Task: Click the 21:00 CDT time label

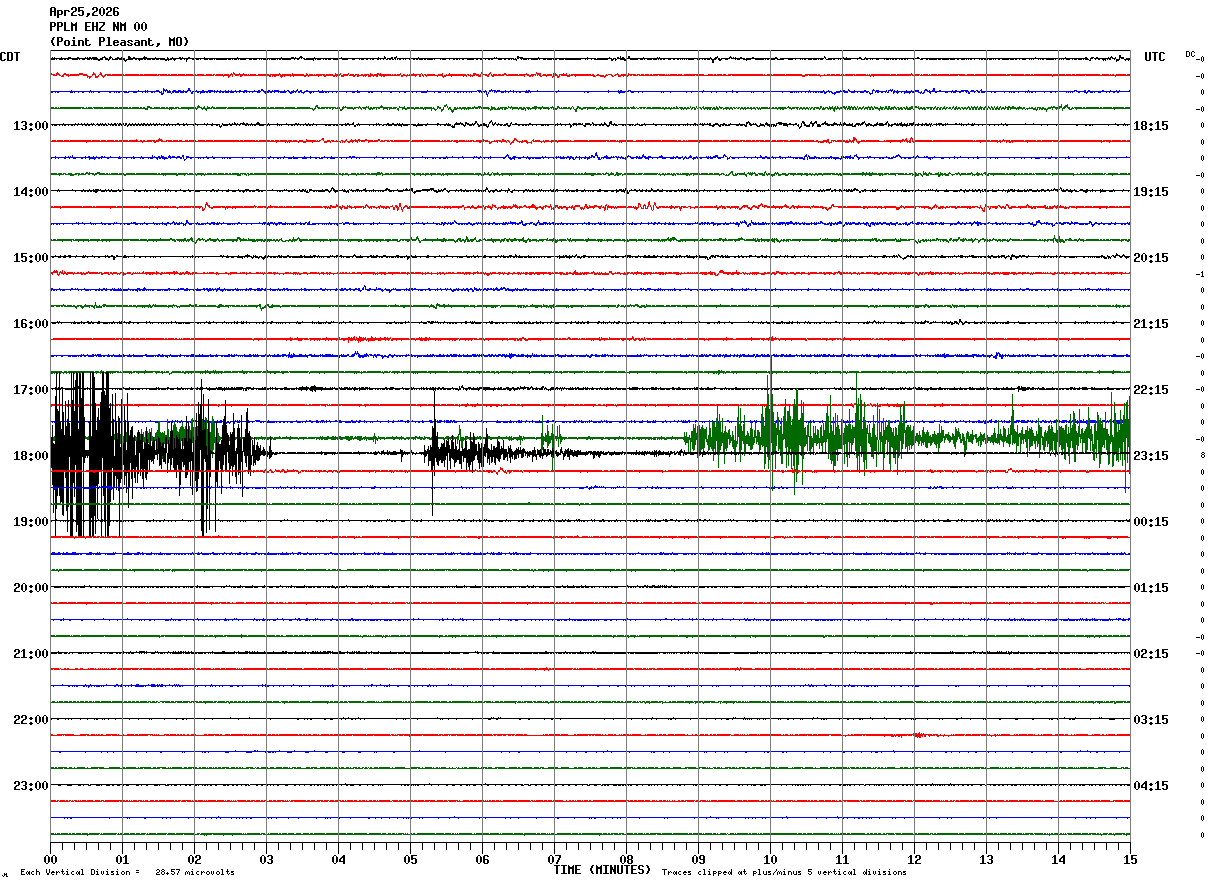Action: [x=30, y=654]
